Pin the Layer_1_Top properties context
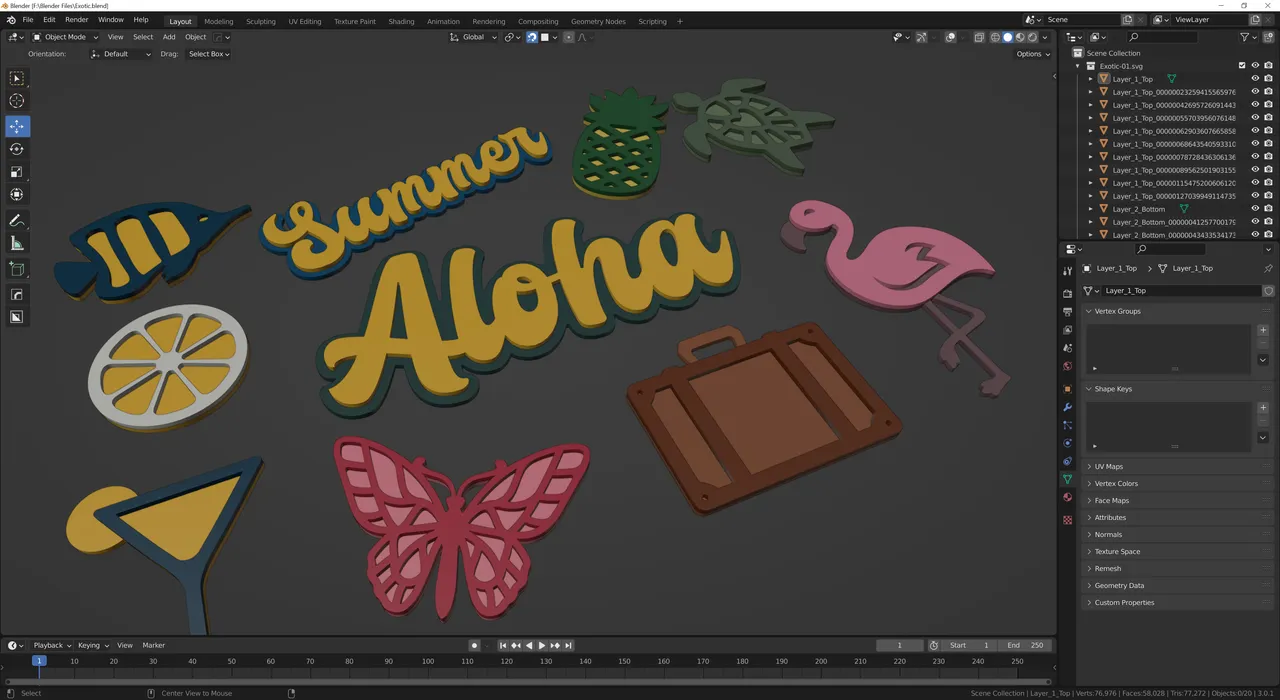 click(x=1268, y=268)
